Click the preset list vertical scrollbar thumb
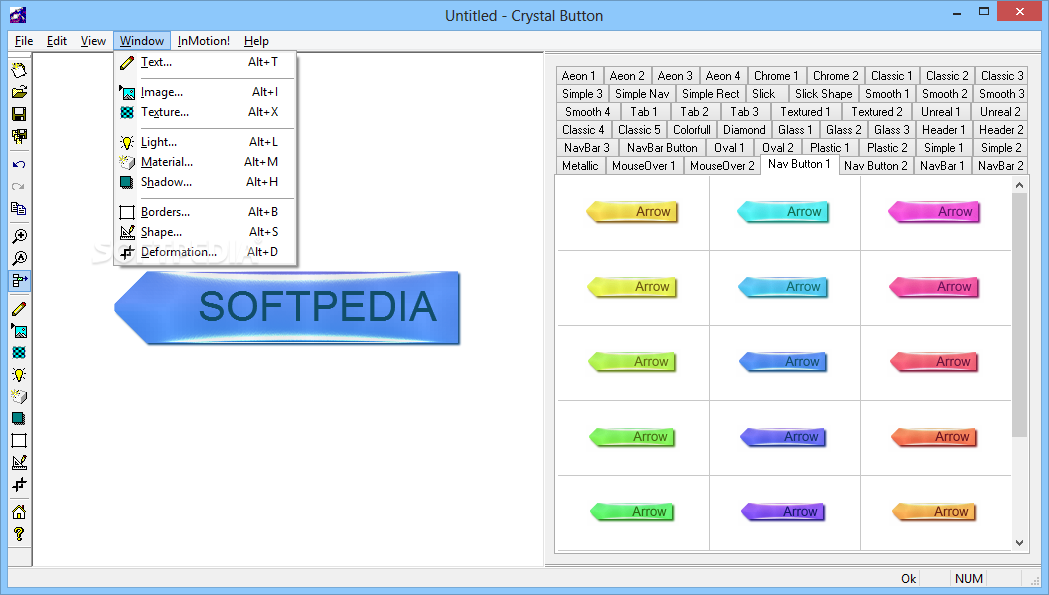Screen dimensions: 1049x595 [1019, 315]
